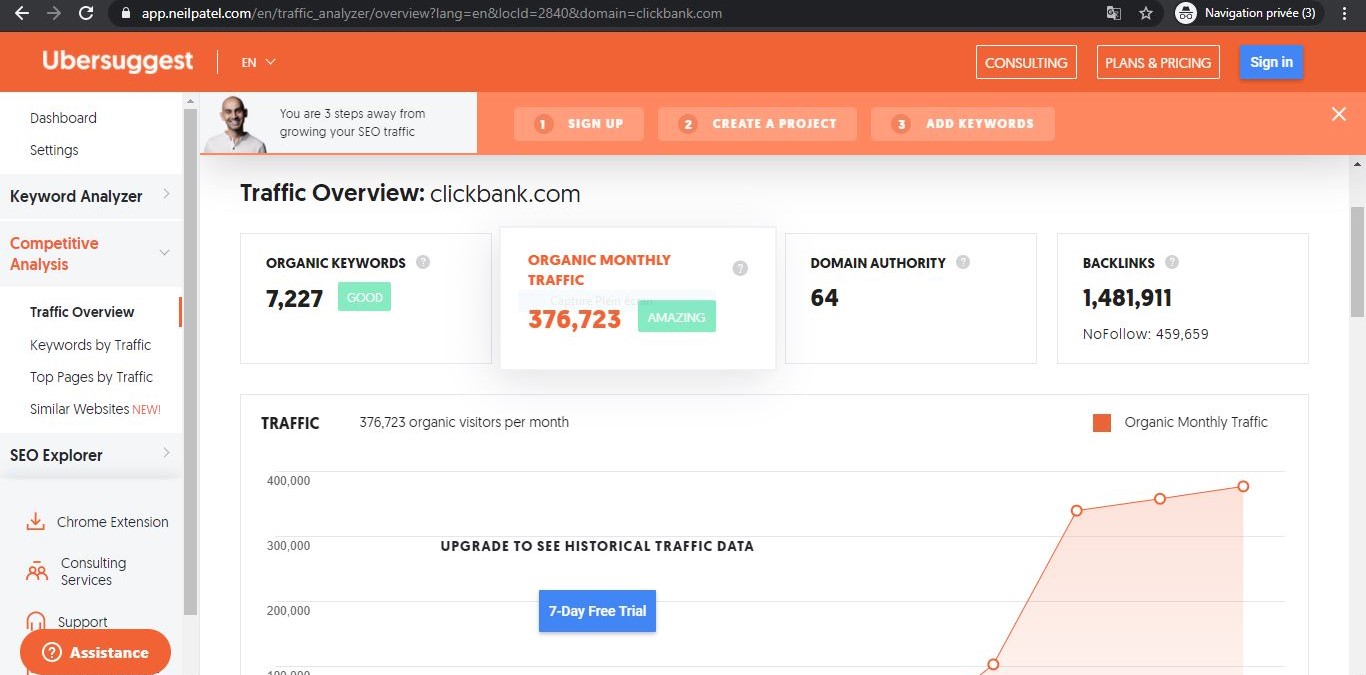This screenshot has width=1366, height=675.
Task: Click the 1,481,911 backlinks value
Action: tap(1127, 298)
